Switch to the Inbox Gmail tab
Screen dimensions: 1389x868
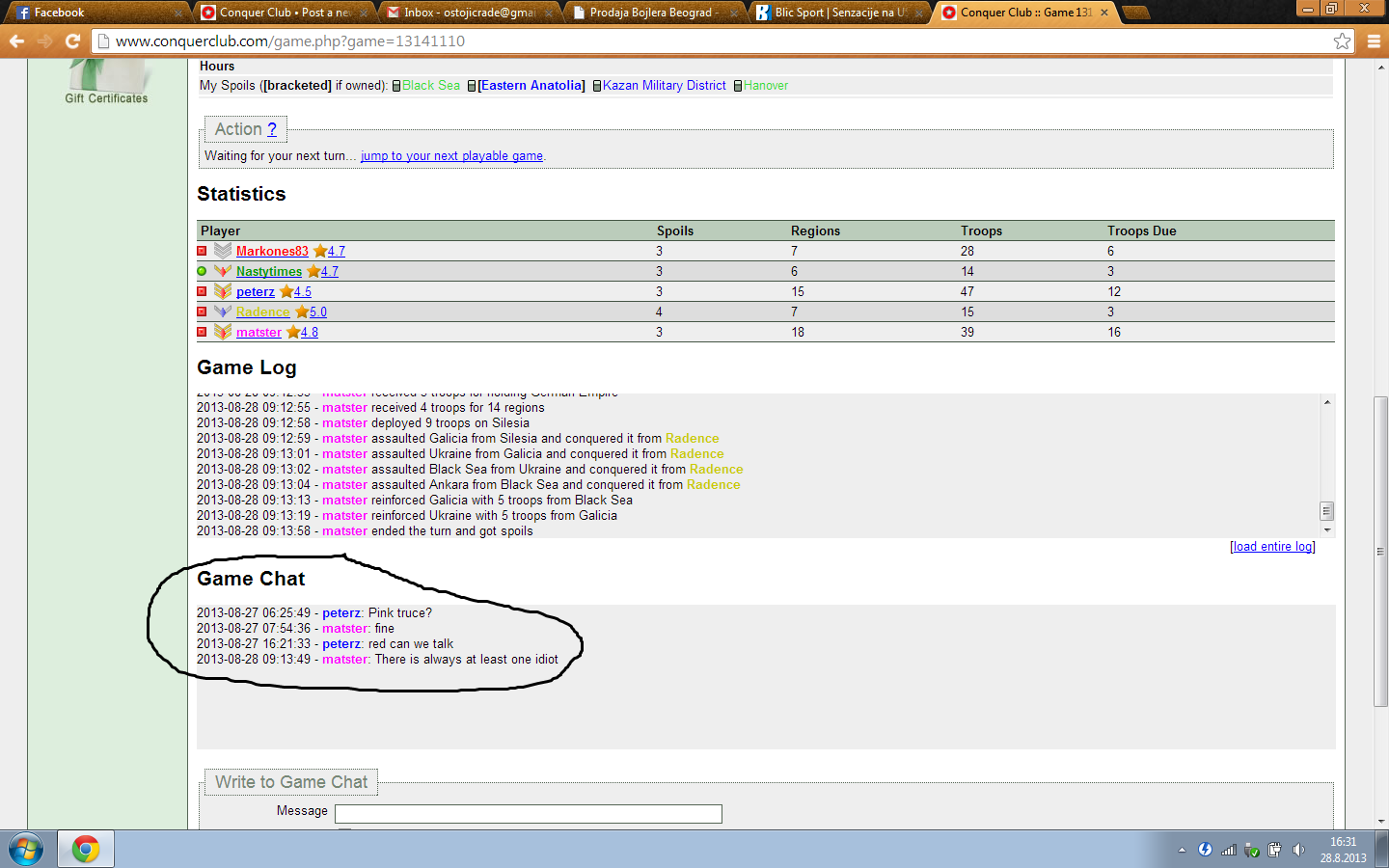468,13
